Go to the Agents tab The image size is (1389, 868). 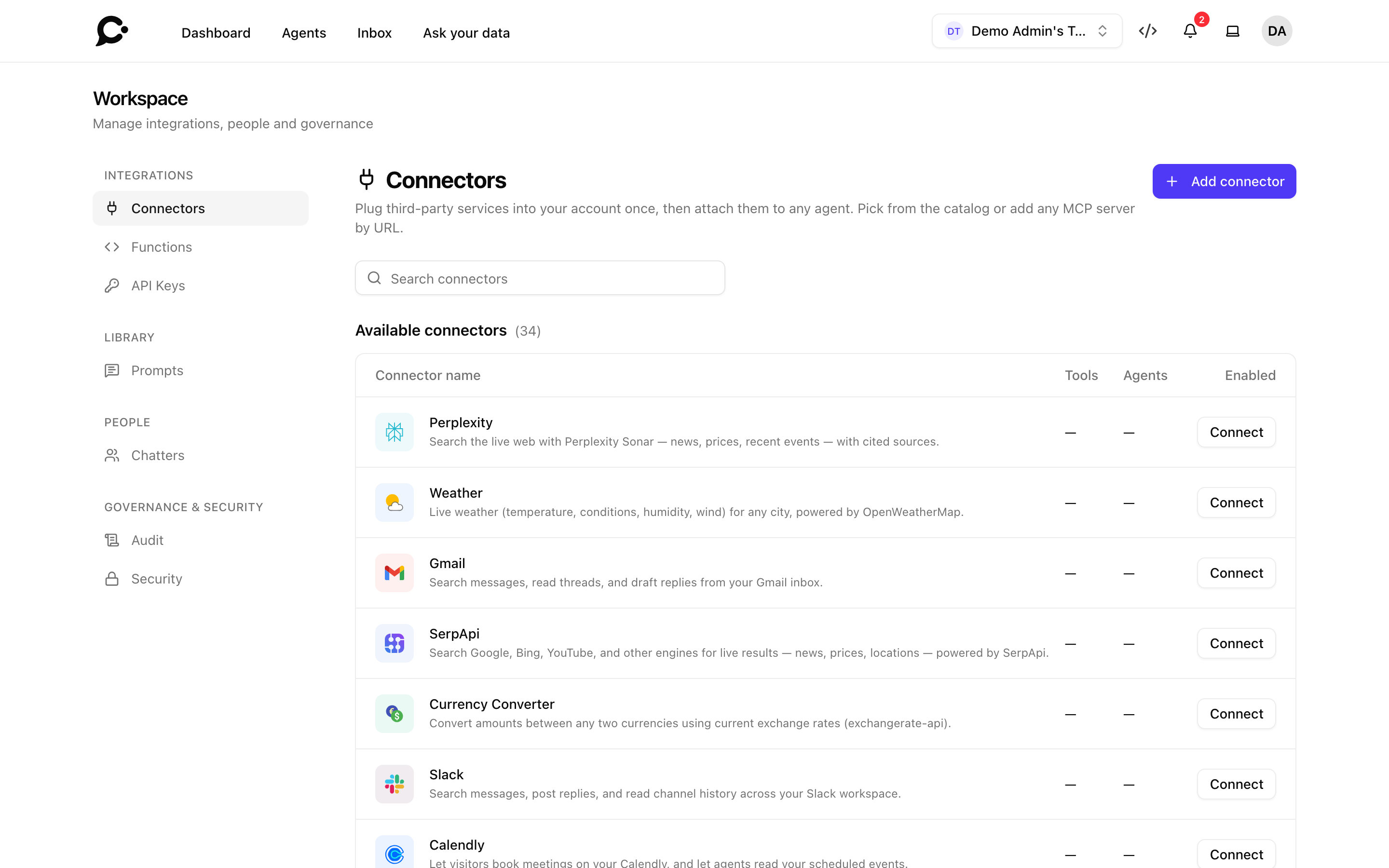[304, 33]
